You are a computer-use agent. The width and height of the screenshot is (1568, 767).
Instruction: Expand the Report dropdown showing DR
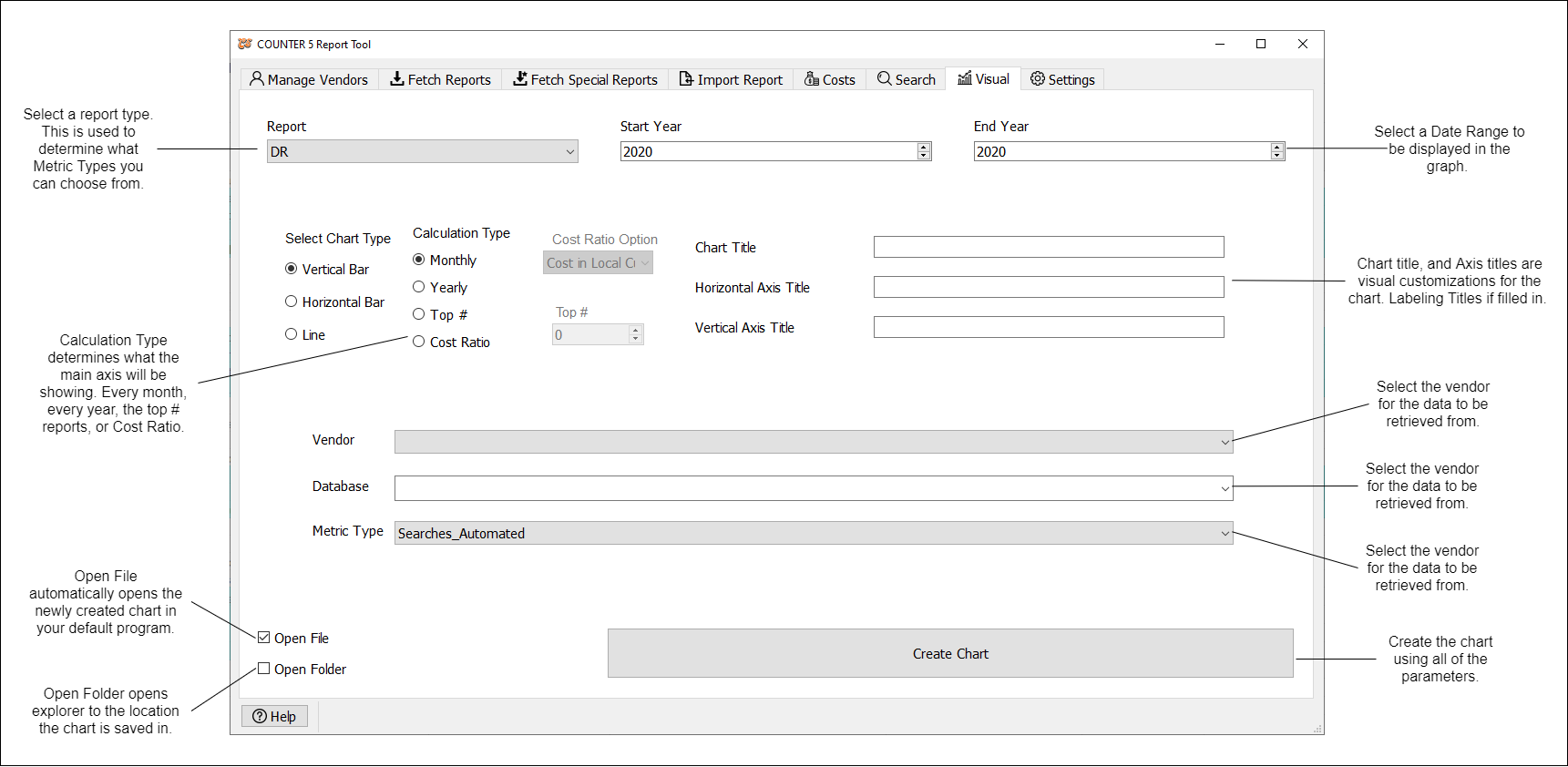pyautogui.click(x=422, y=152)
